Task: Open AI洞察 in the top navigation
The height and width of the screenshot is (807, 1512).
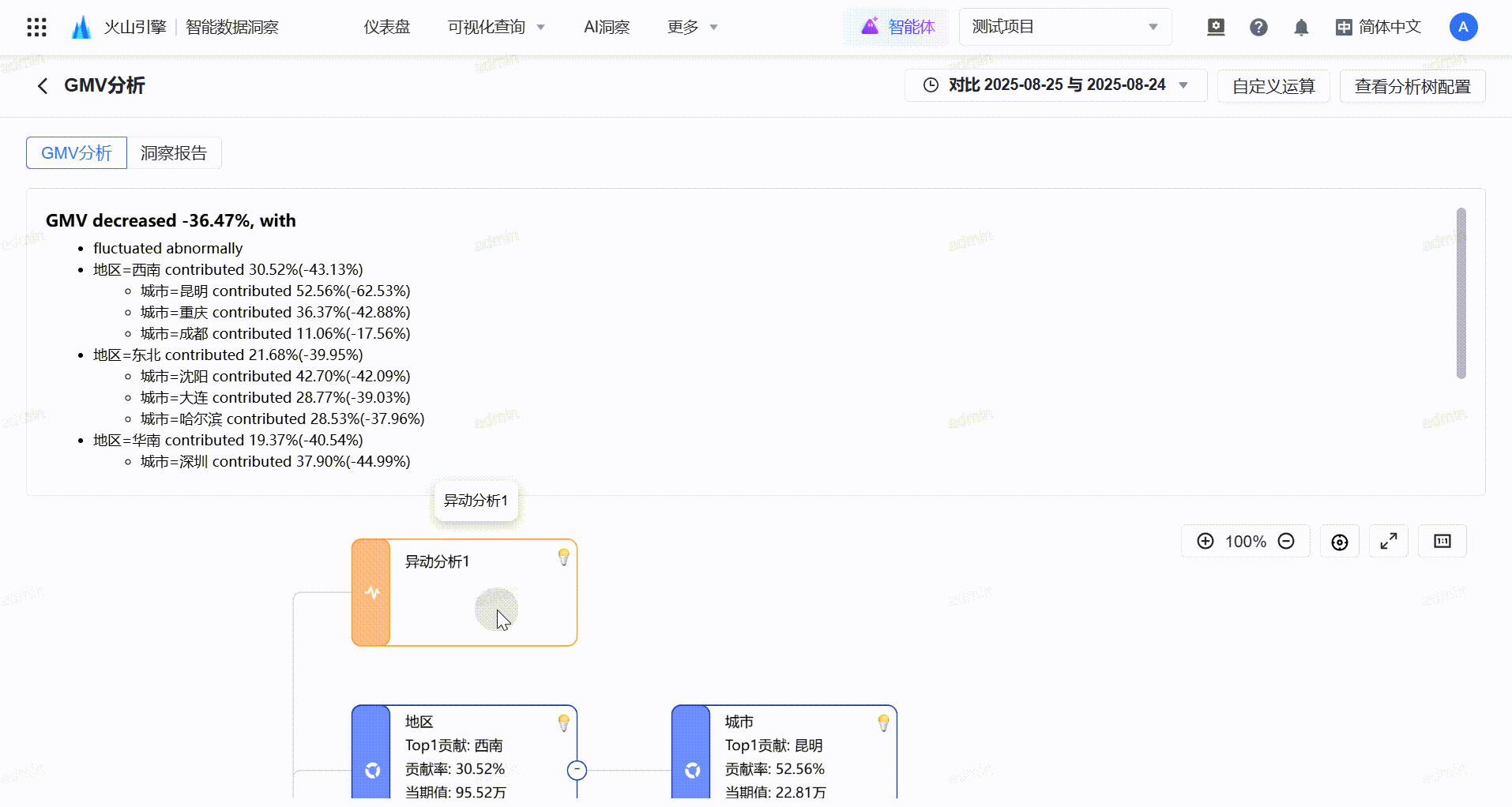Action: coord(607,27)
